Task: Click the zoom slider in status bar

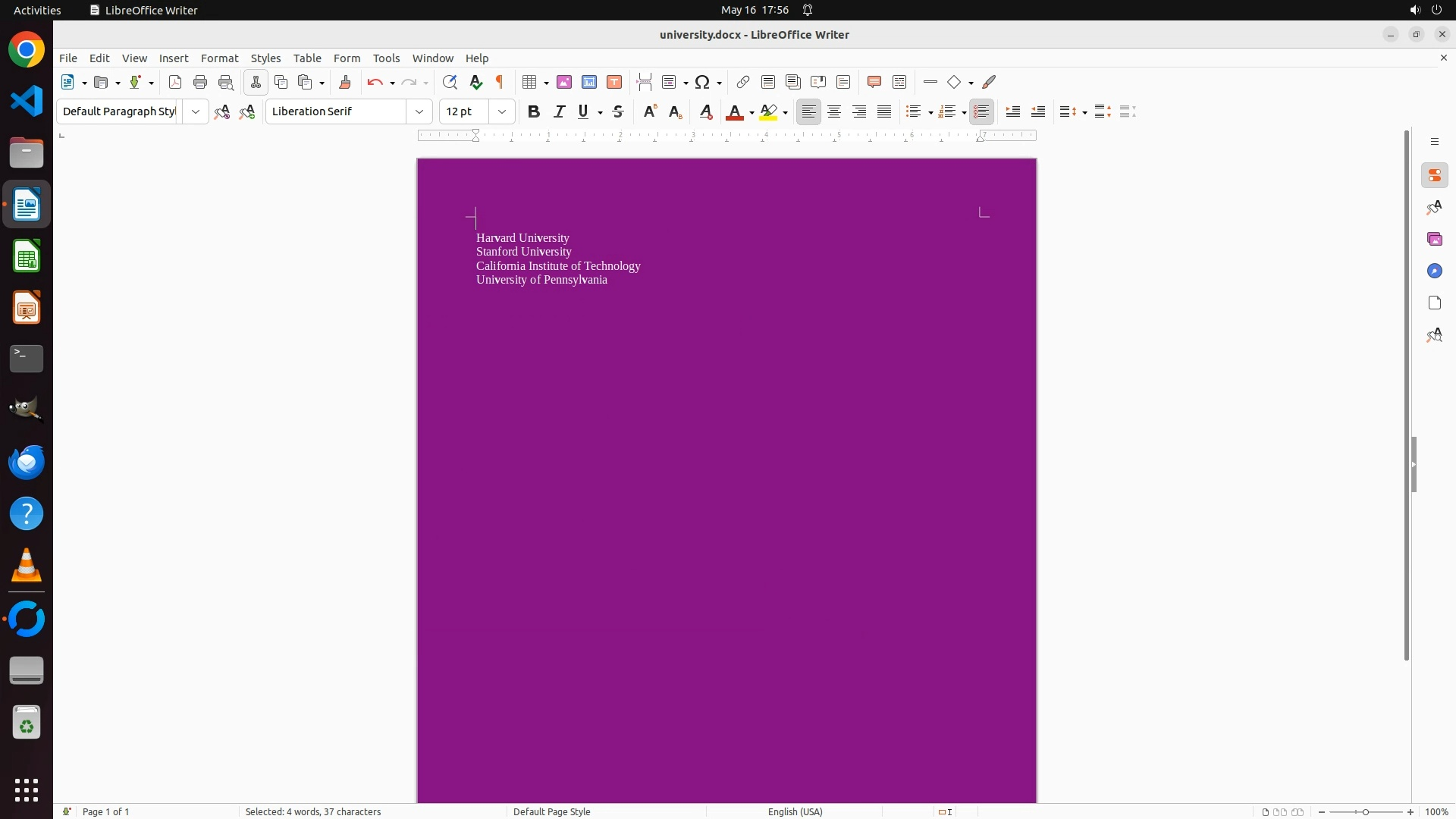Action: tap(1365, 811)
